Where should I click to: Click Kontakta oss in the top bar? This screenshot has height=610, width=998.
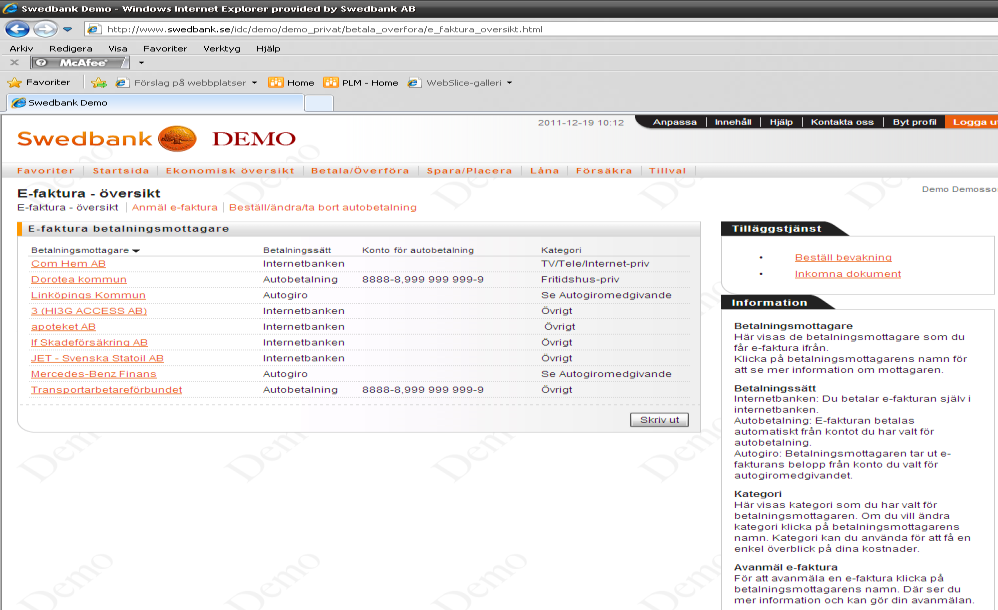coord(842,122)
